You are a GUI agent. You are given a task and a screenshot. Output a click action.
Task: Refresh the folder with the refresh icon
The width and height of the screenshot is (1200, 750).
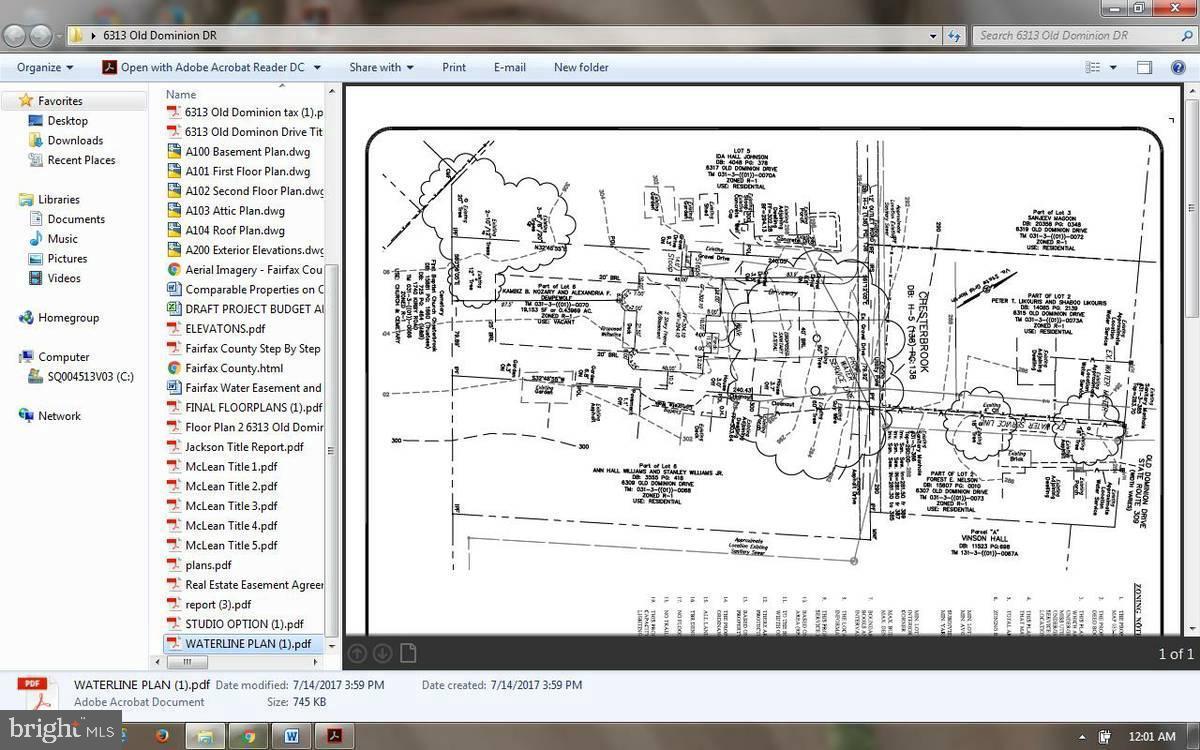pyautogui.click(x=952, y=35)
